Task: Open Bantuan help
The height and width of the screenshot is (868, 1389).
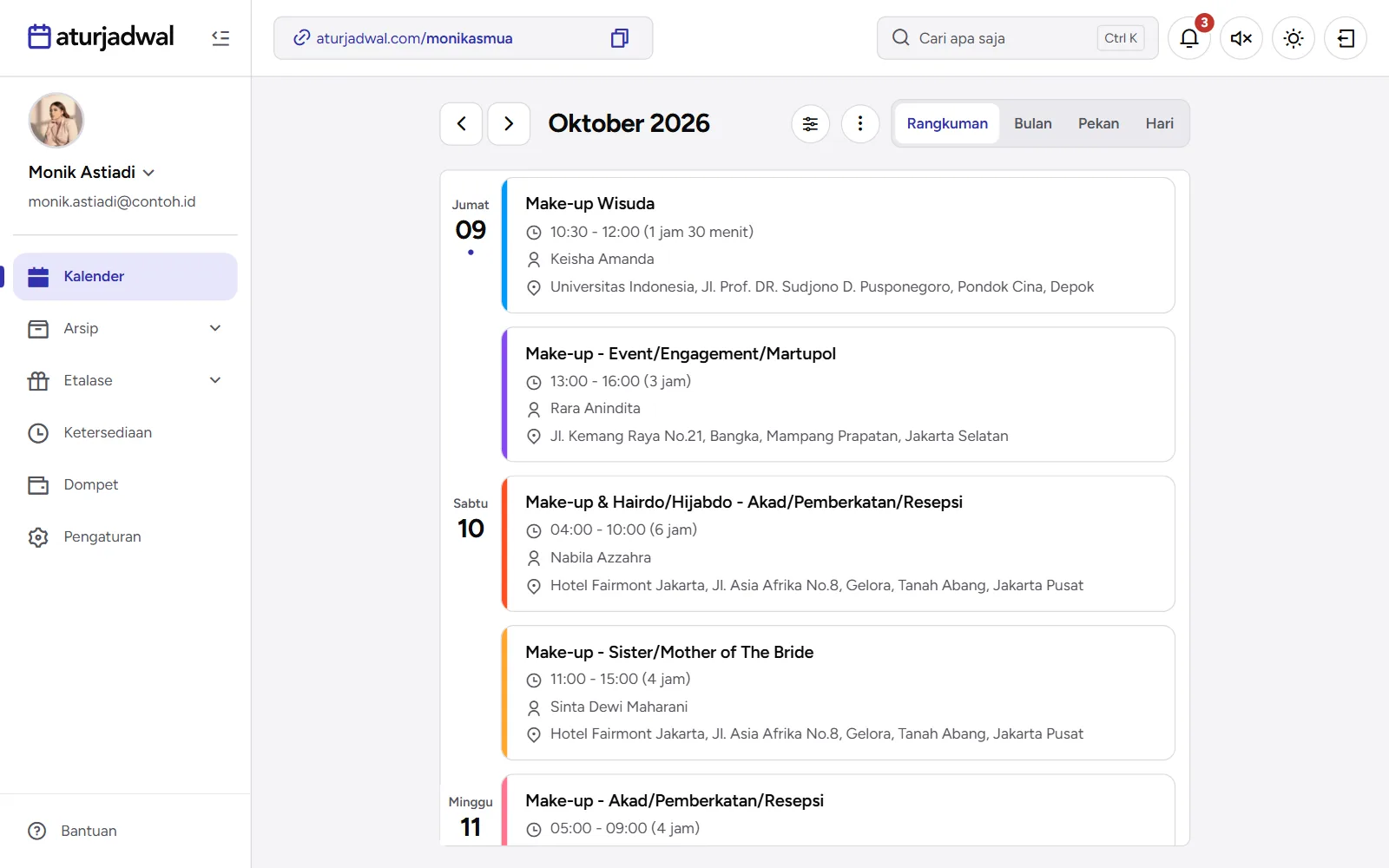Action: 73,831
